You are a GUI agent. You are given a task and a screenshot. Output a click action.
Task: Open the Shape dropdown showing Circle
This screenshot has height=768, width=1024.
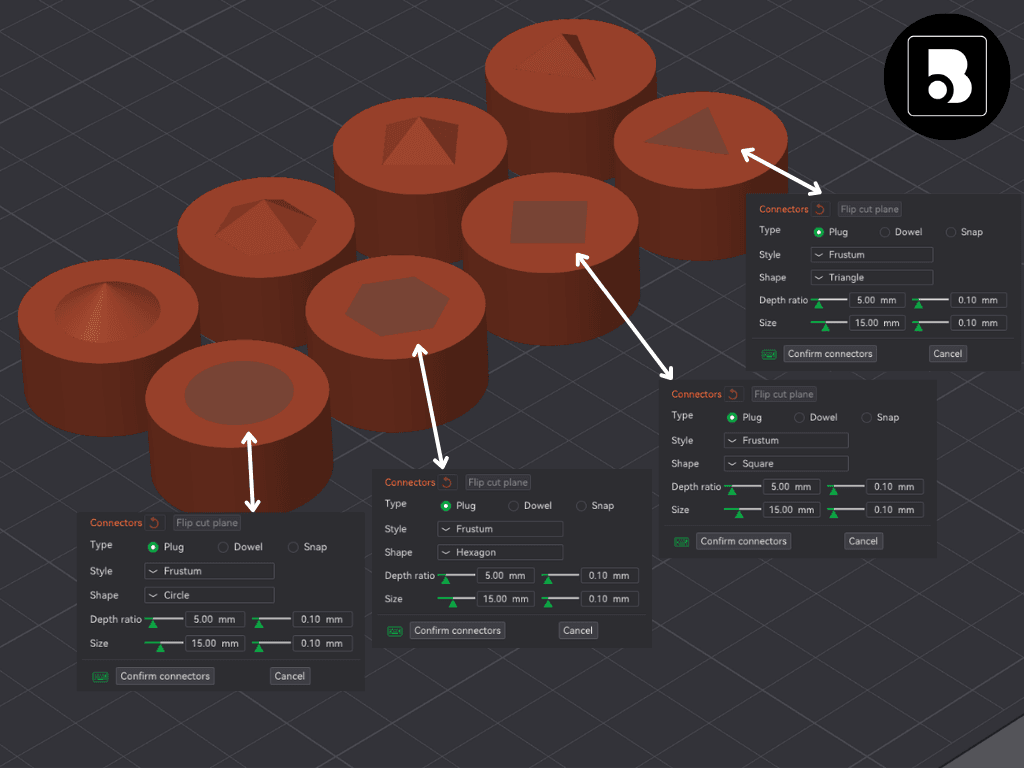[x=209, y=595]
